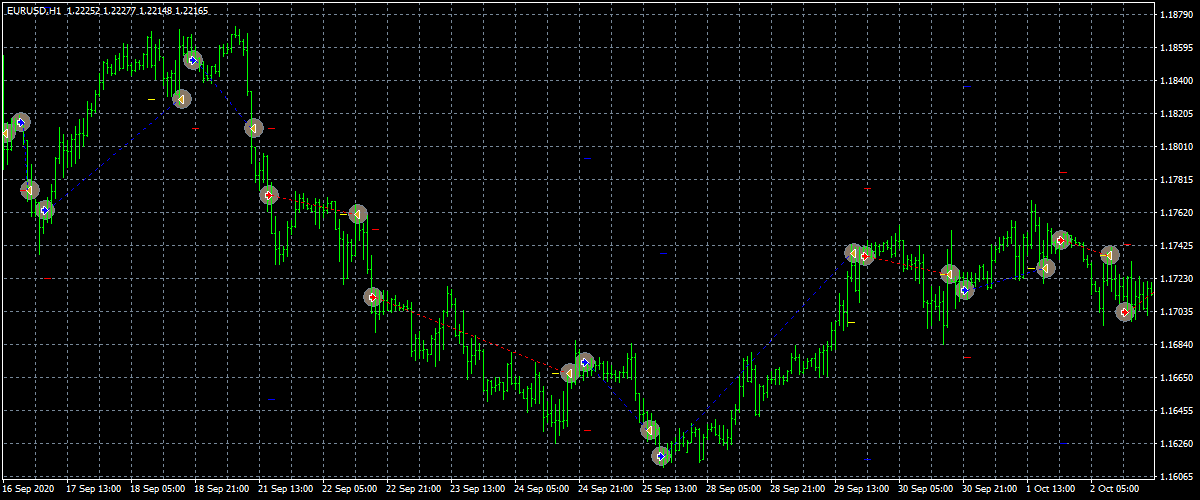Viewport: 1200px width, 500px height.
Task: Click the 21 Sep 13:00 time label
Action: [x=285, y=490]
